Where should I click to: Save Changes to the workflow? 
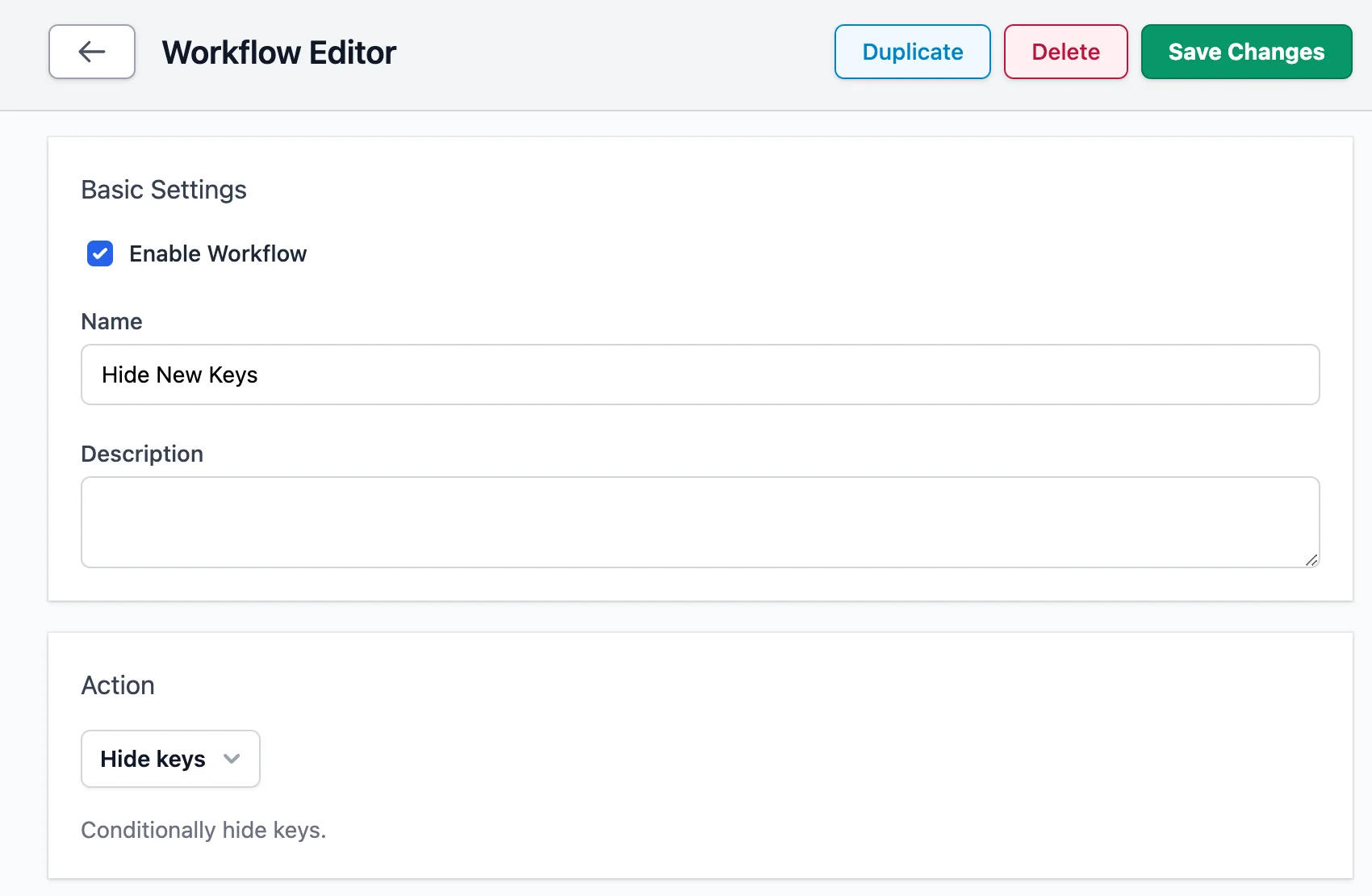(1246, 52)
